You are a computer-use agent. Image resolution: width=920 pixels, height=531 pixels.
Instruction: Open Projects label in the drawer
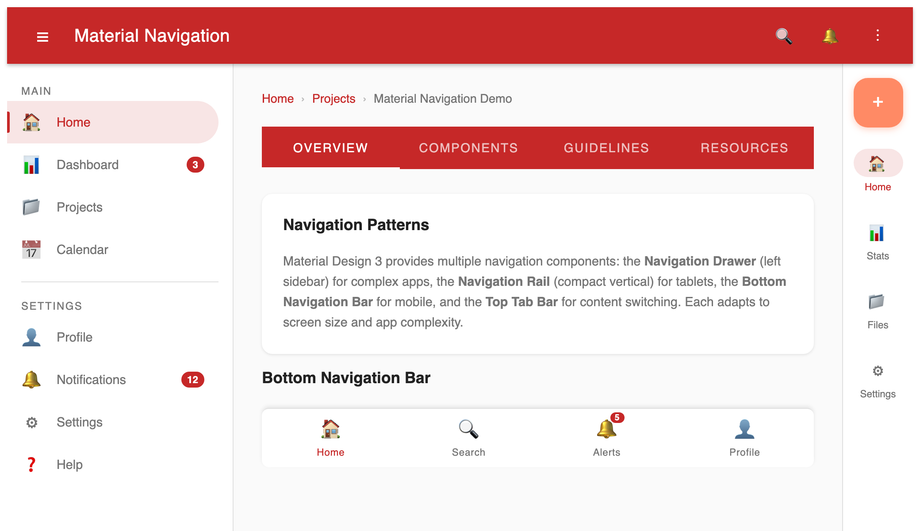coord(79,207)
